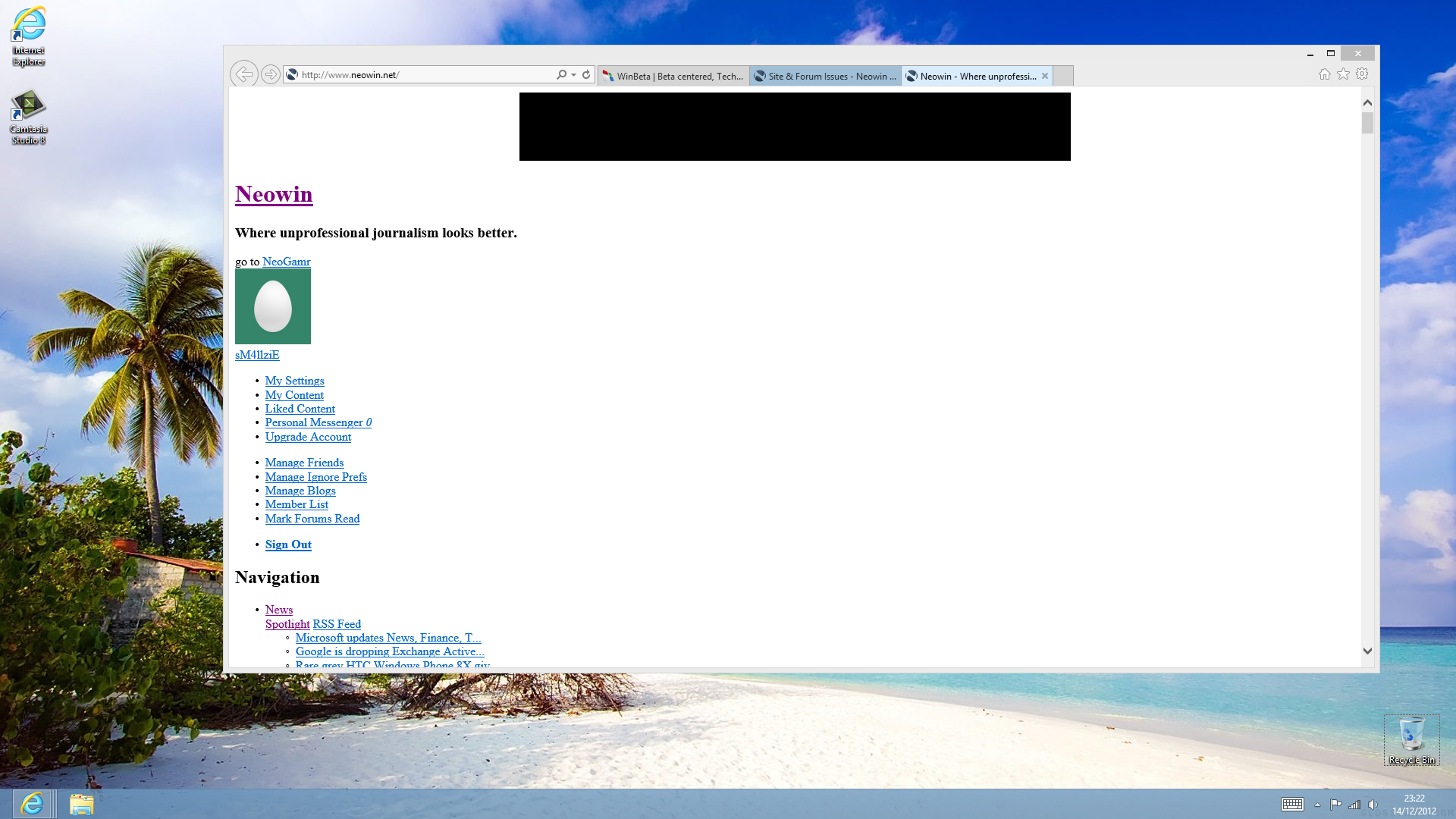Click Mark Forums Read
The height and width of the screenshot is (819, 1456).
pos(312,519)
